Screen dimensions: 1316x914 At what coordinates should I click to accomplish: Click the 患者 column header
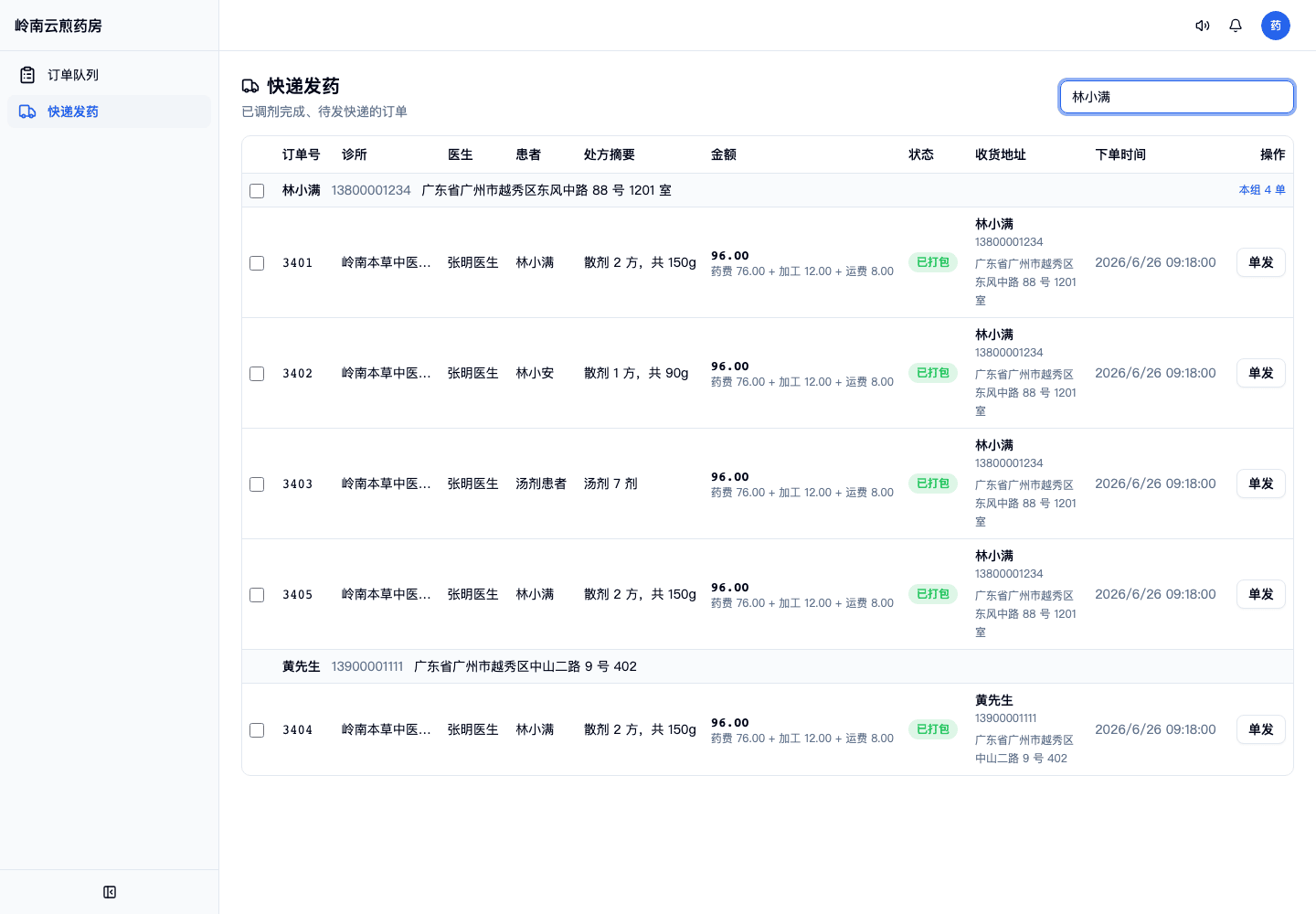pos(528,154)
